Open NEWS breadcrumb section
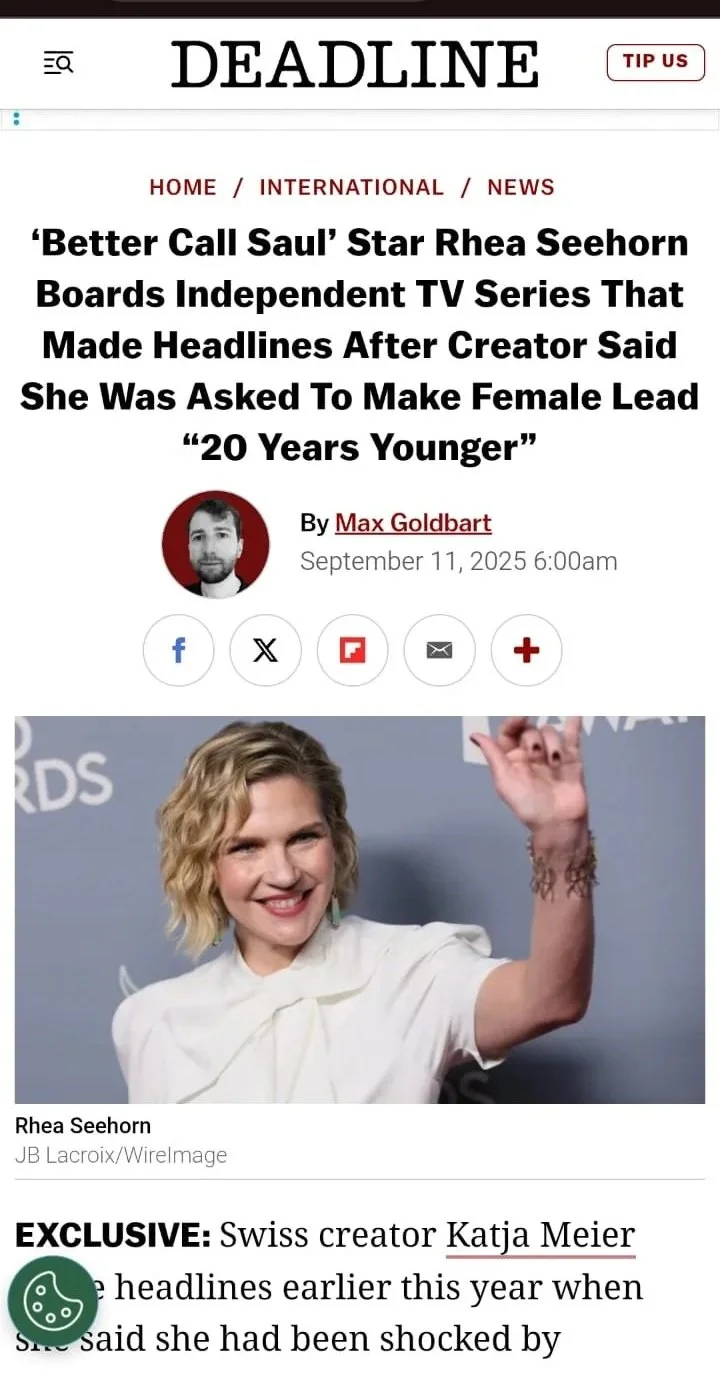 coord(521,187)
